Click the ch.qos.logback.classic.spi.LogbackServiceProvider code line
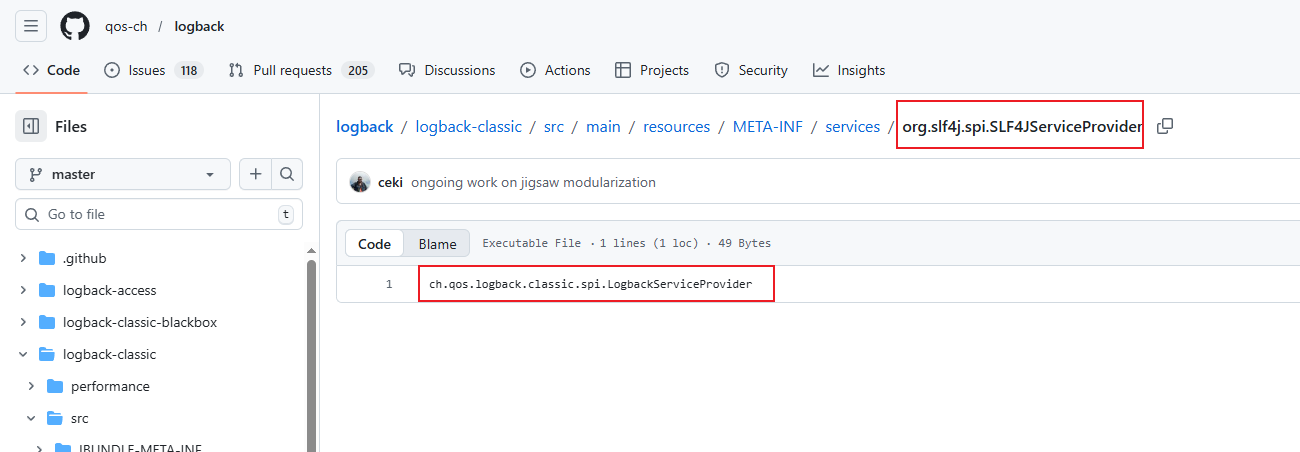Image resolution: width=1300 pixels, height=452 pixels. coord(590,285)
